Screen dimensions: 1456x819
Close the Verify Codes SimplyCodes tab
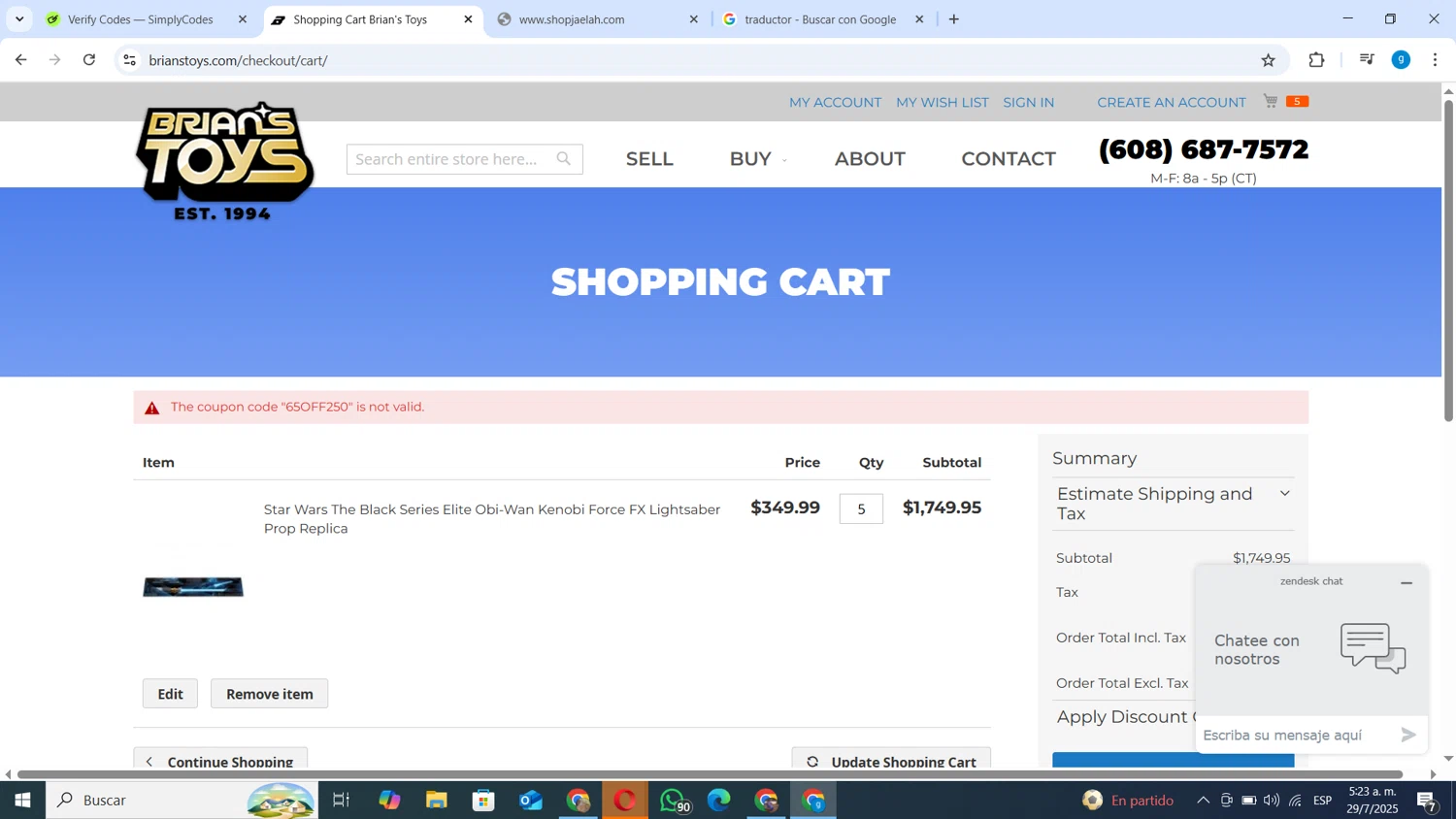(243, 19)
